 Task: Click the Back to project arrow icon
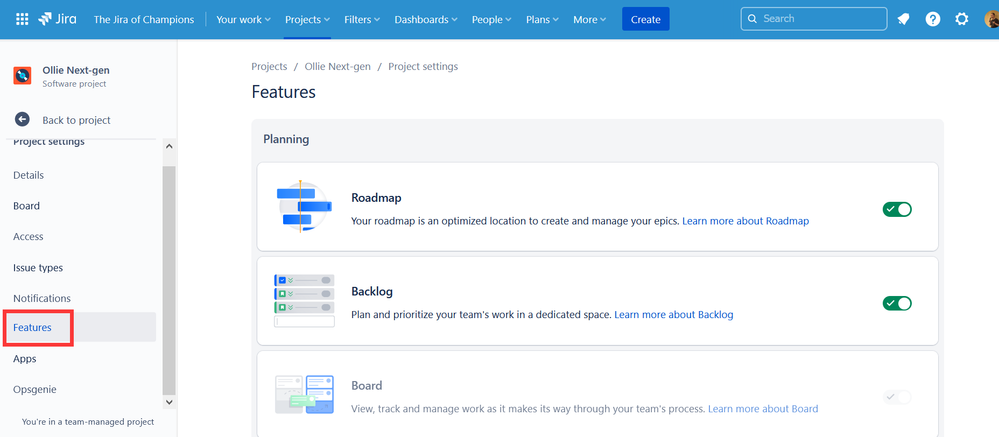coord(22,120)
